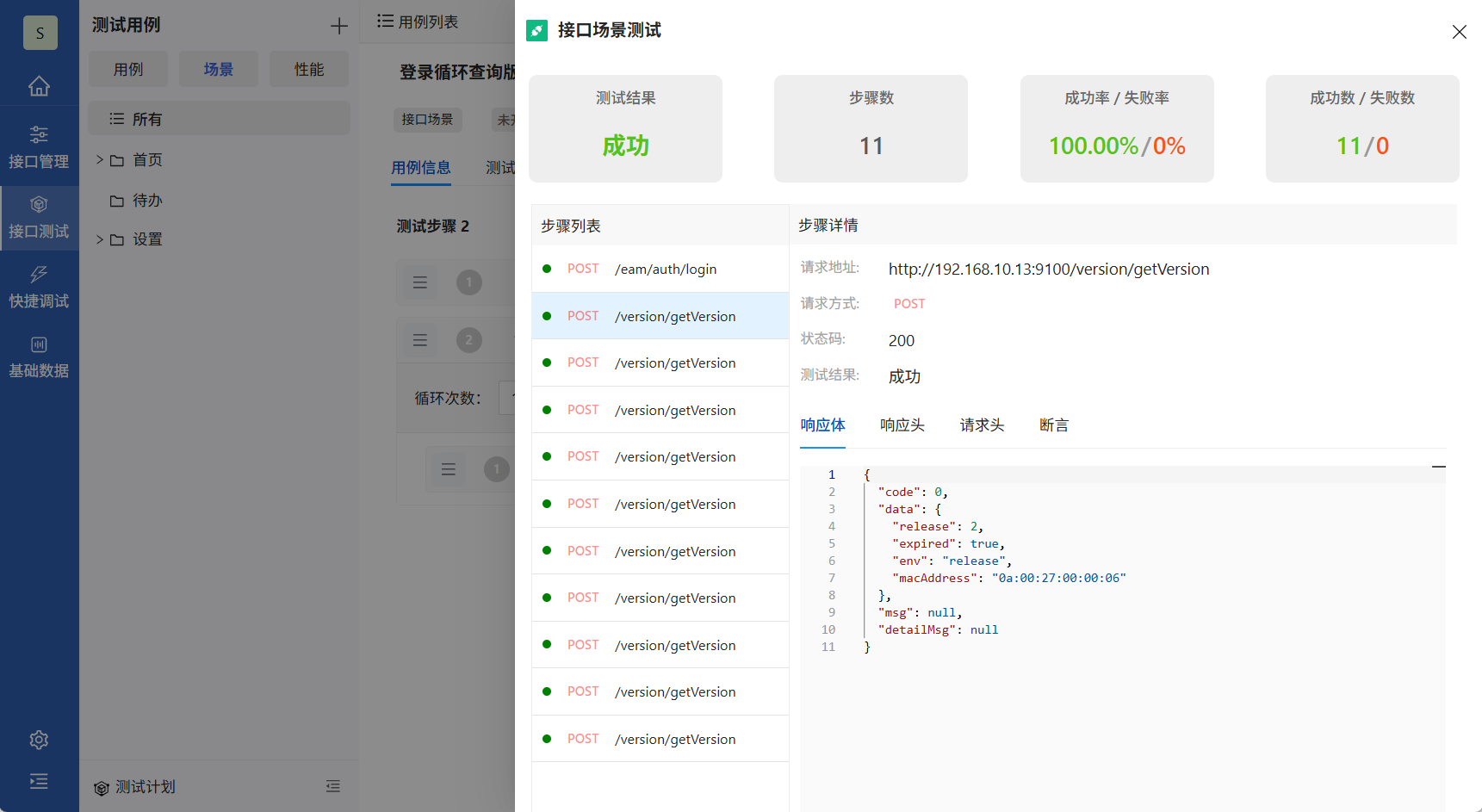Select step number 1 circle badge

(x=469, y=282)
